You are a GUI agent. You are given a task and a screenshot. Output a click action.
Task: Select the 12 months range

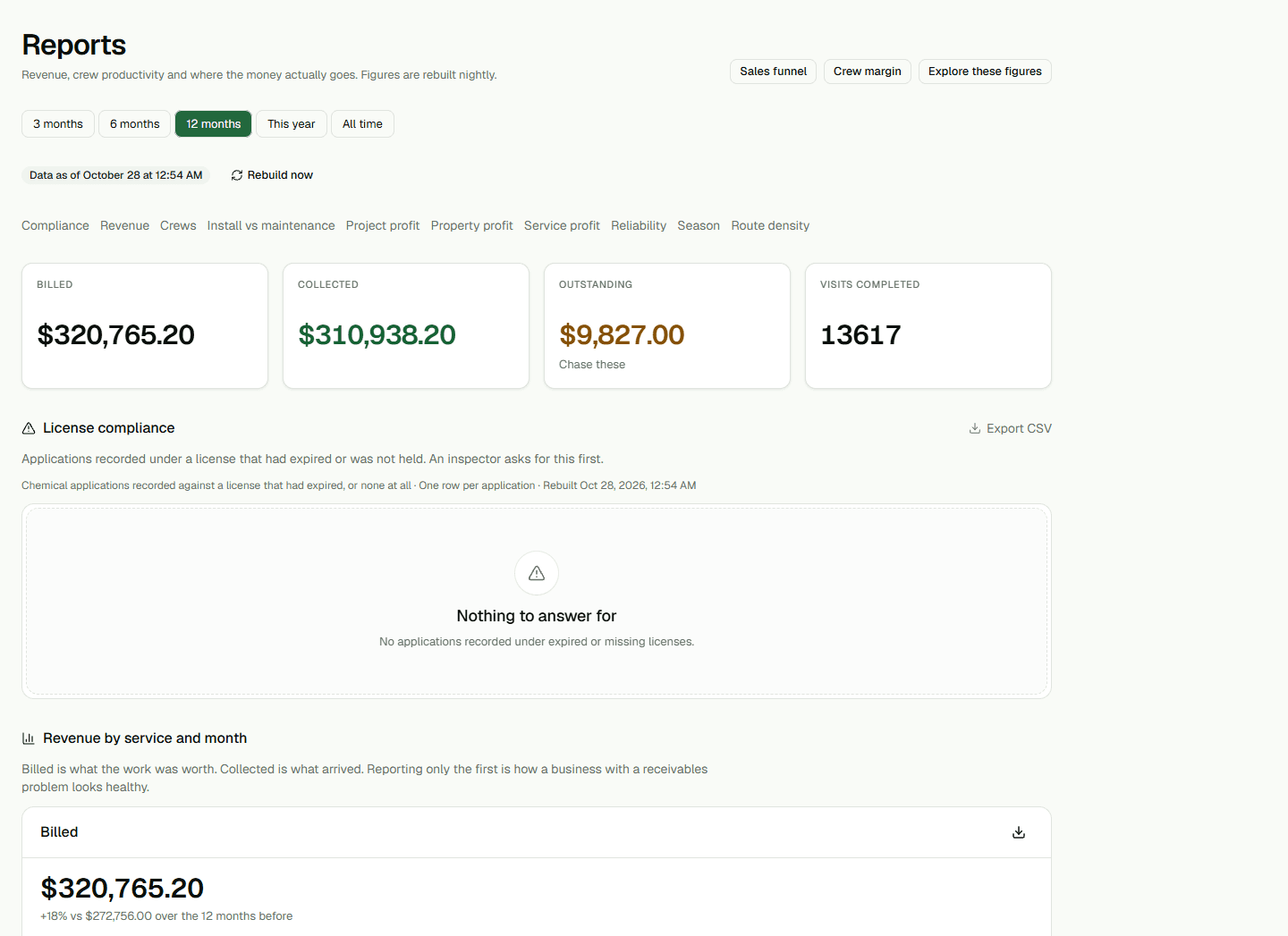pyautogui.click(x=214, y=124)
